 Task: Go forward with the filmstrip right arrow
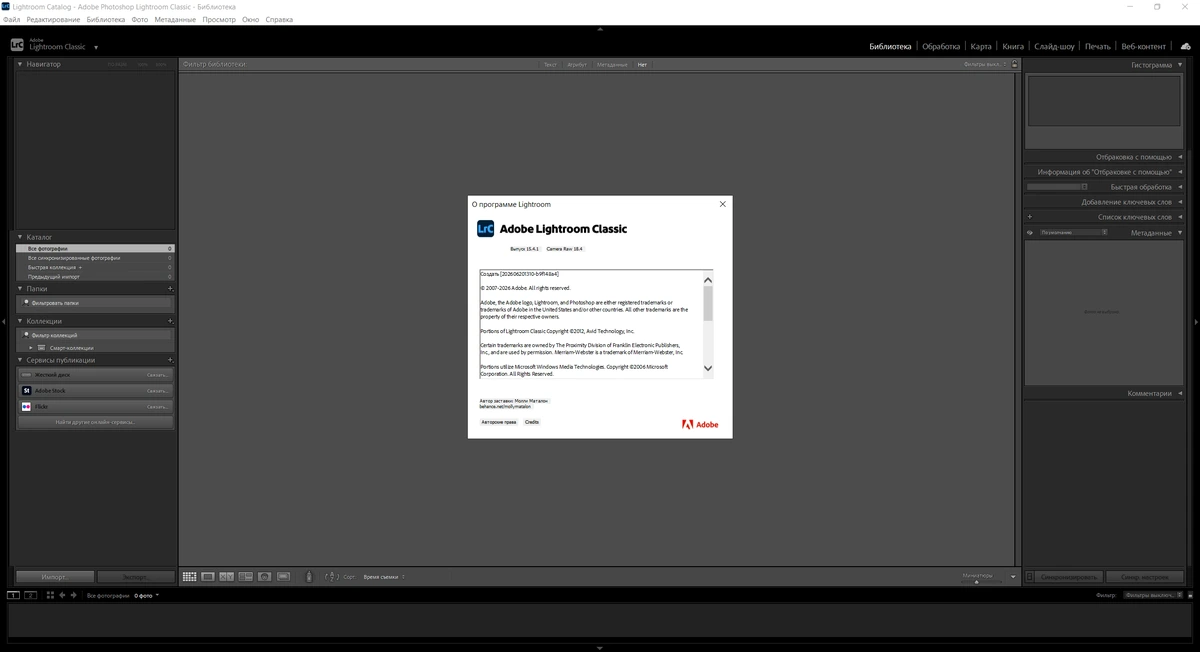click(73, 595)
